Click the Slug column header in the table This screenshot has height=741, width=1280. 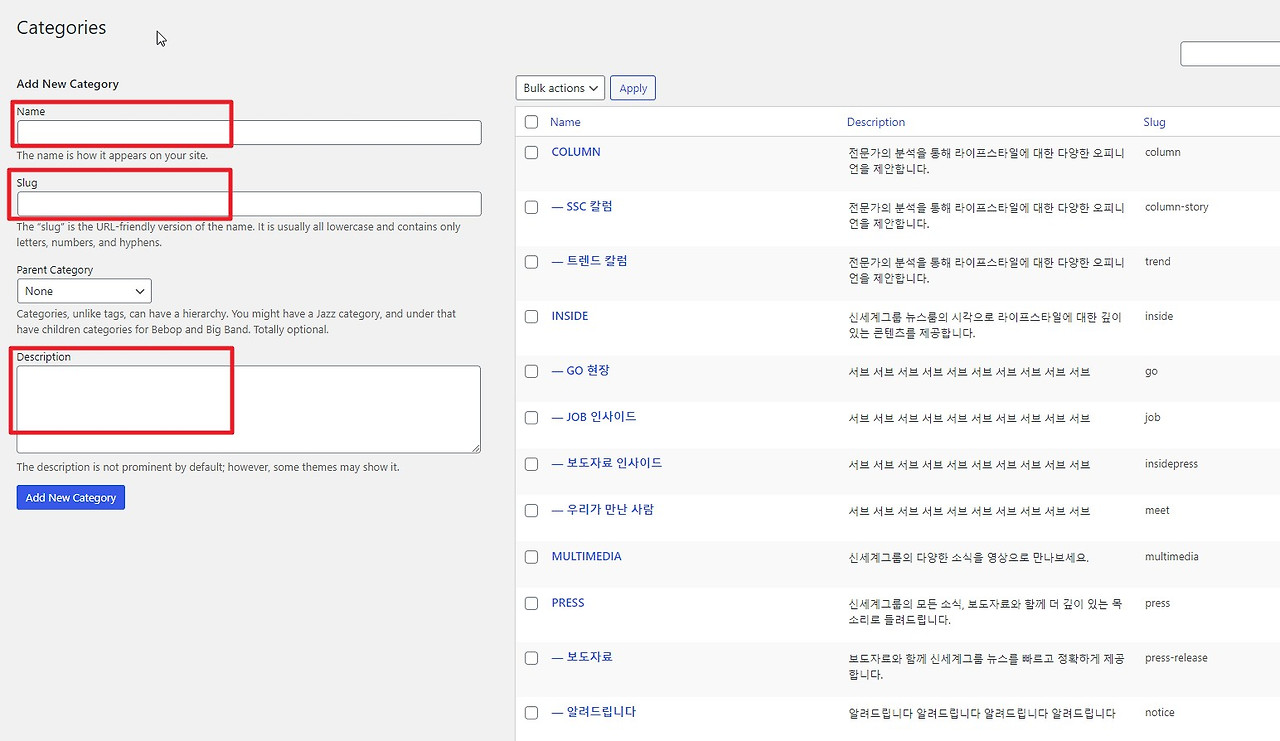[1154, 122]
